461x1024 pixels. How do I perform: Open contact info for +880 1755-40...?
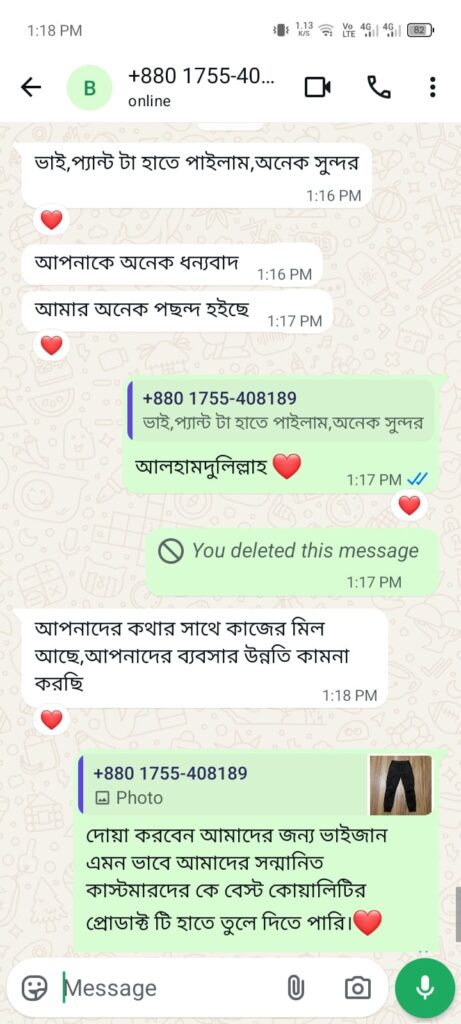[x=201, y=87]
